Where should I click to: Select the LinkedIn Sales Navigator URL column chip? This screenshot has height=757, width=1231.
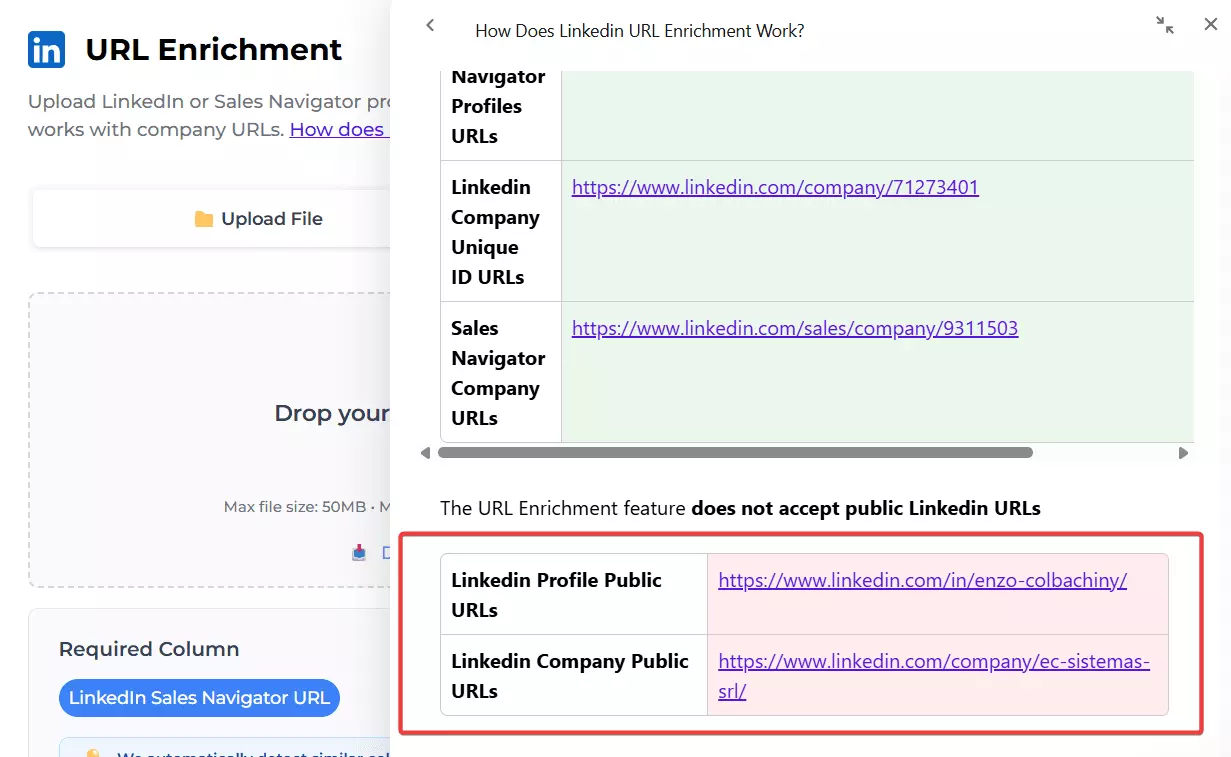pos(198,698)
